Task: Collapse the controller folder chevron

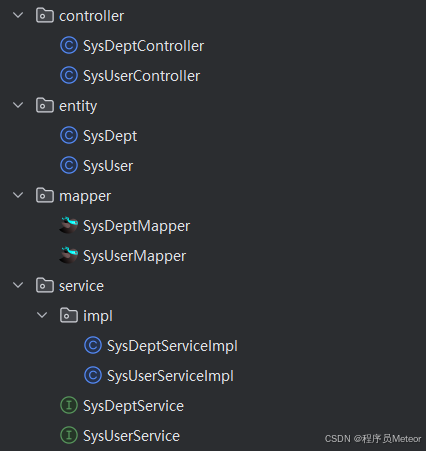Action: [18, 15]
